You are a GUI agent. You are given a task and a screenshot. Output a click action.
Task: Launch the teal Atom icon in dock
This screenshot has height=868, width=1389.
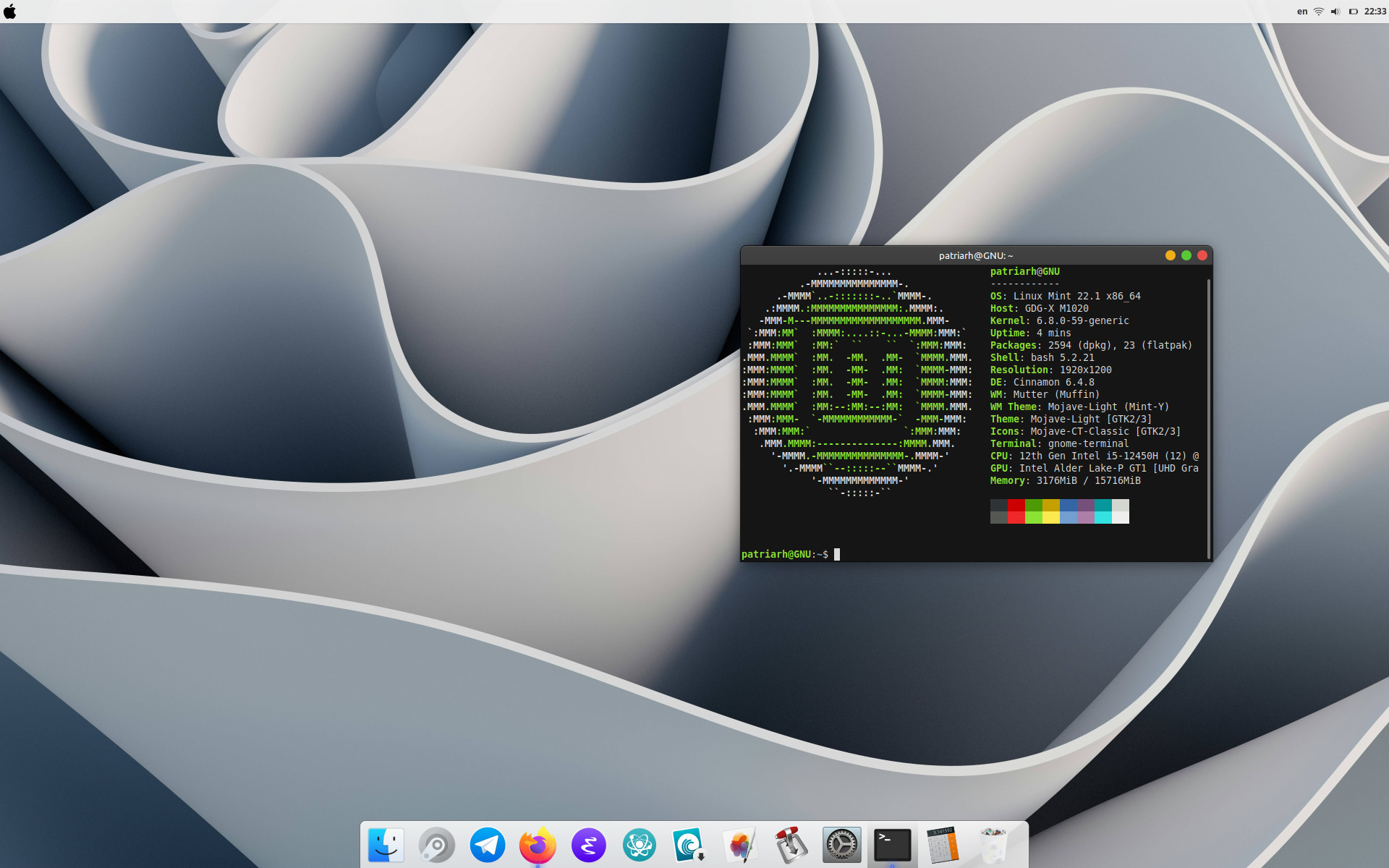point(639,844)
